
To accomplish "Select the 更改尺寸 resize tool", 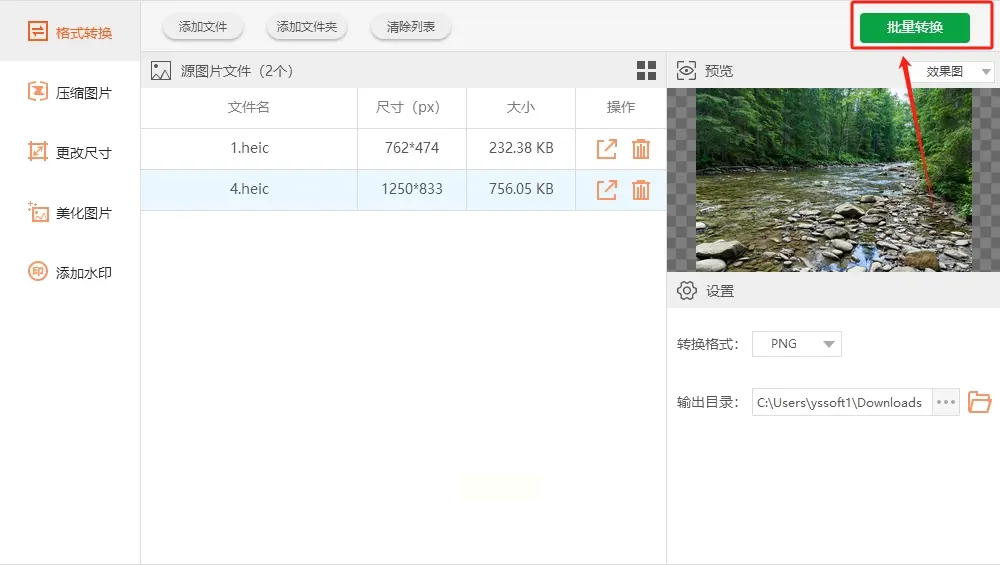I will click(70, 152).
